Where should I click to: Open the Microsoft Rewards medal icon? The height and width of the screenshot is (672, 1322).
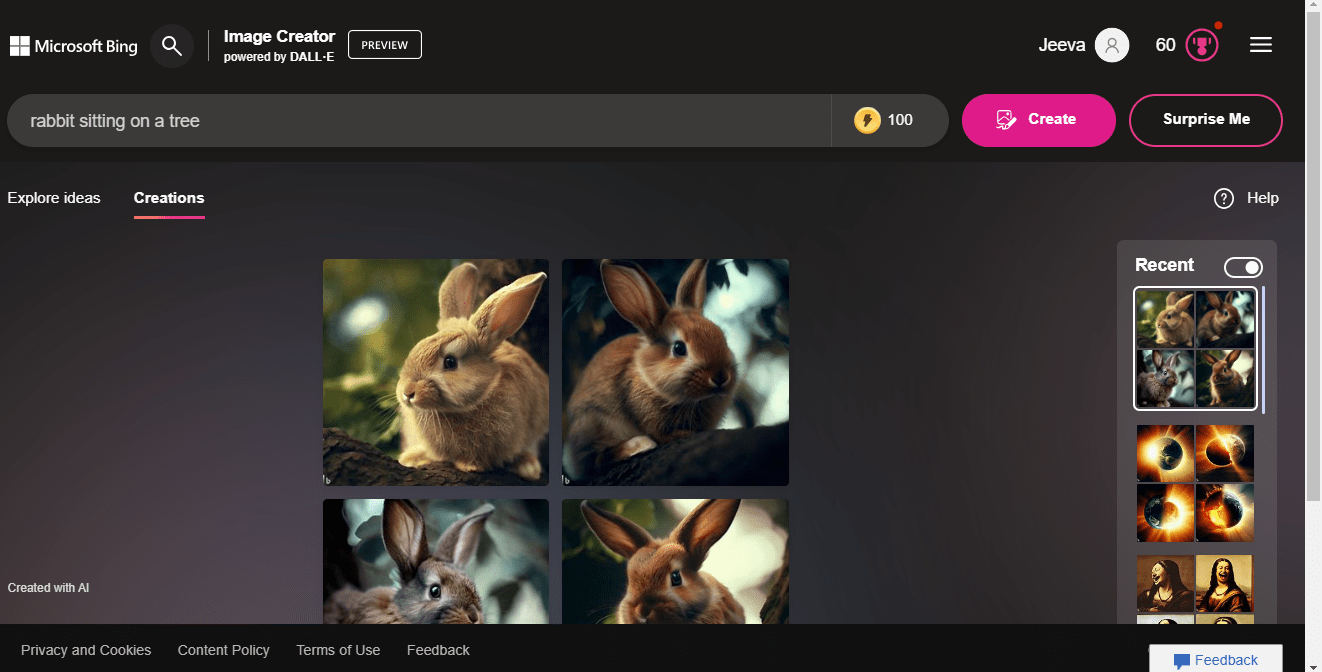pos(1201,44)
